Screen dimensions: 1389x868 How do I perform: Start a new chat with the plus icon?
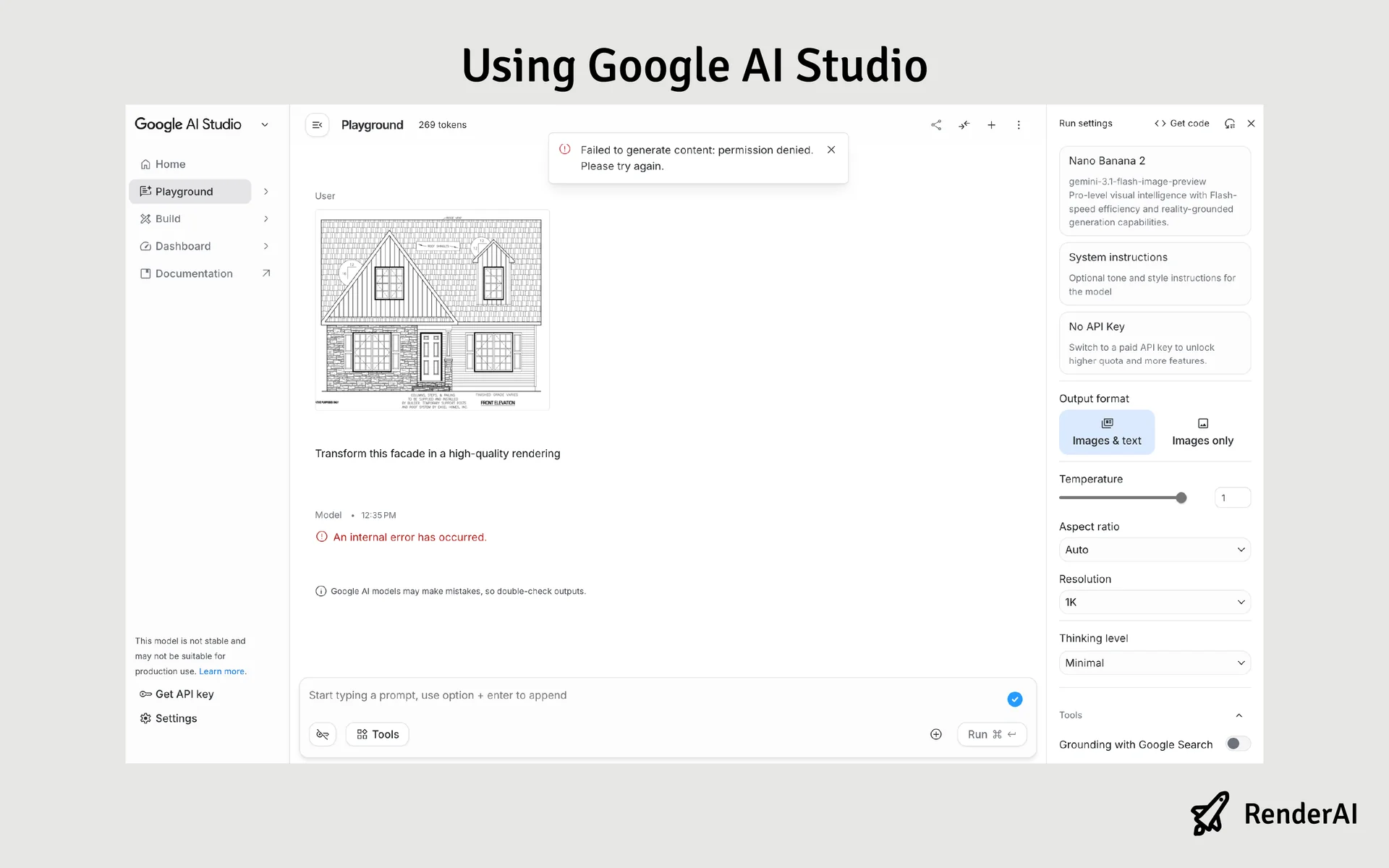click(991, 124)
